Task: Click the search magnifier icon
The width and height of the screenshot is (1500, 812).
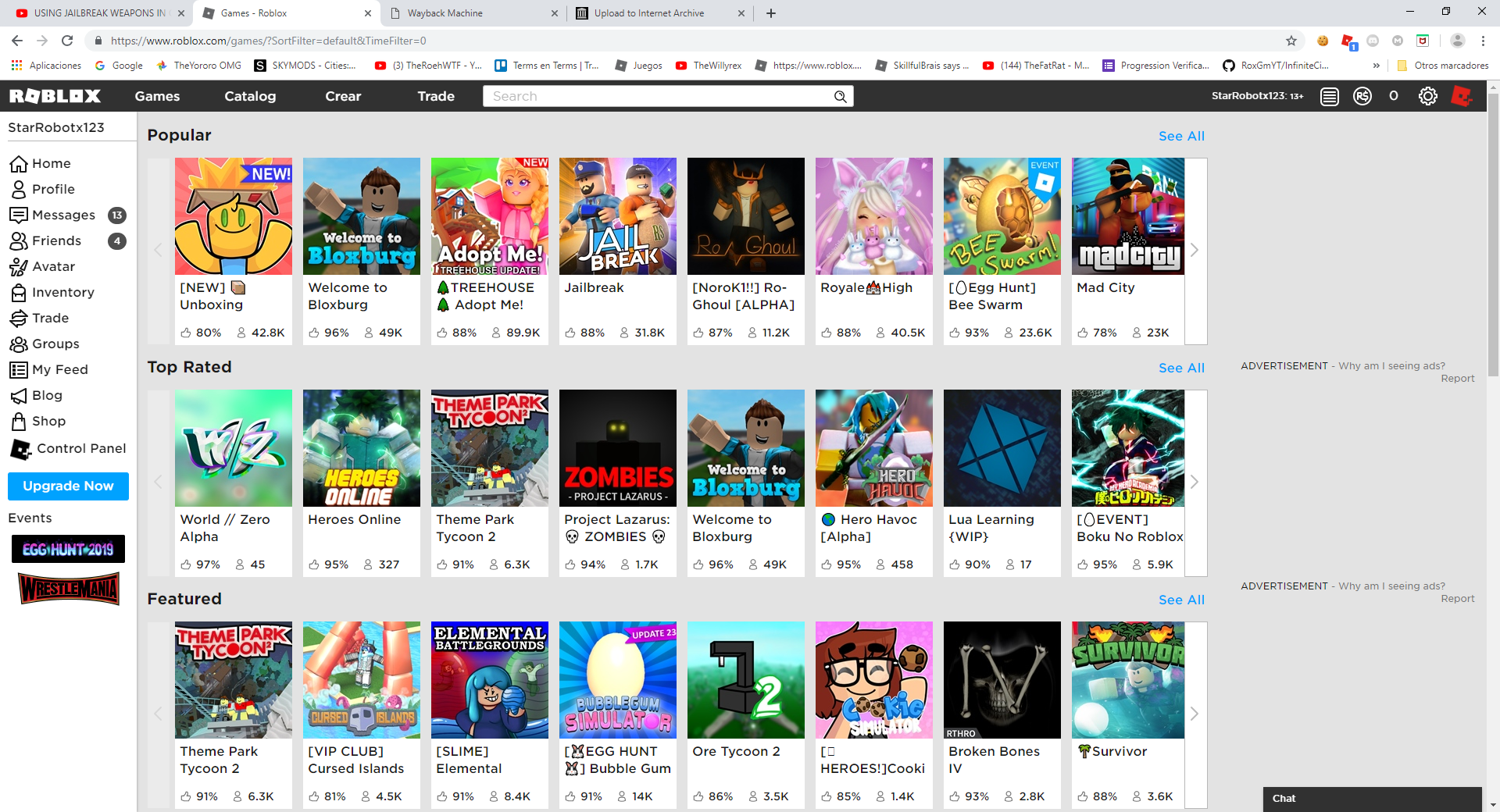Action: 841,96
